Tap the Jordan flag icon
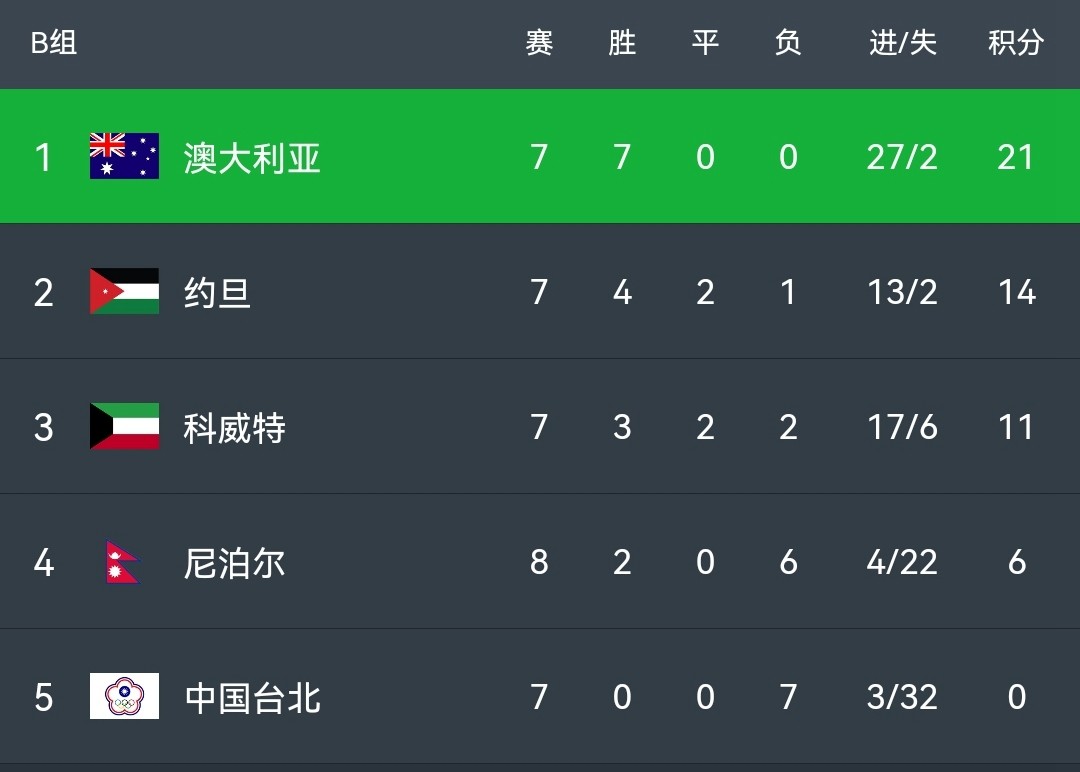Screen dimensions: 1080x772 pyautogui.click(x=124, y=291)
